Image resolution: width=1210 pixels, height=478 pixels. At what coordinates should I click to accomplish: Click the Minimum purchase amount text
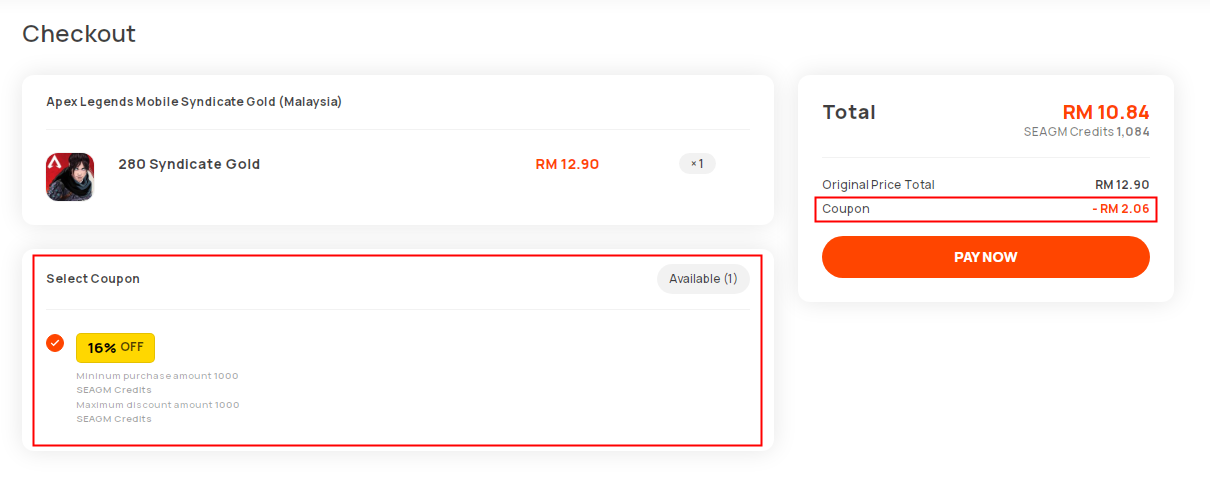pos(157,383)
